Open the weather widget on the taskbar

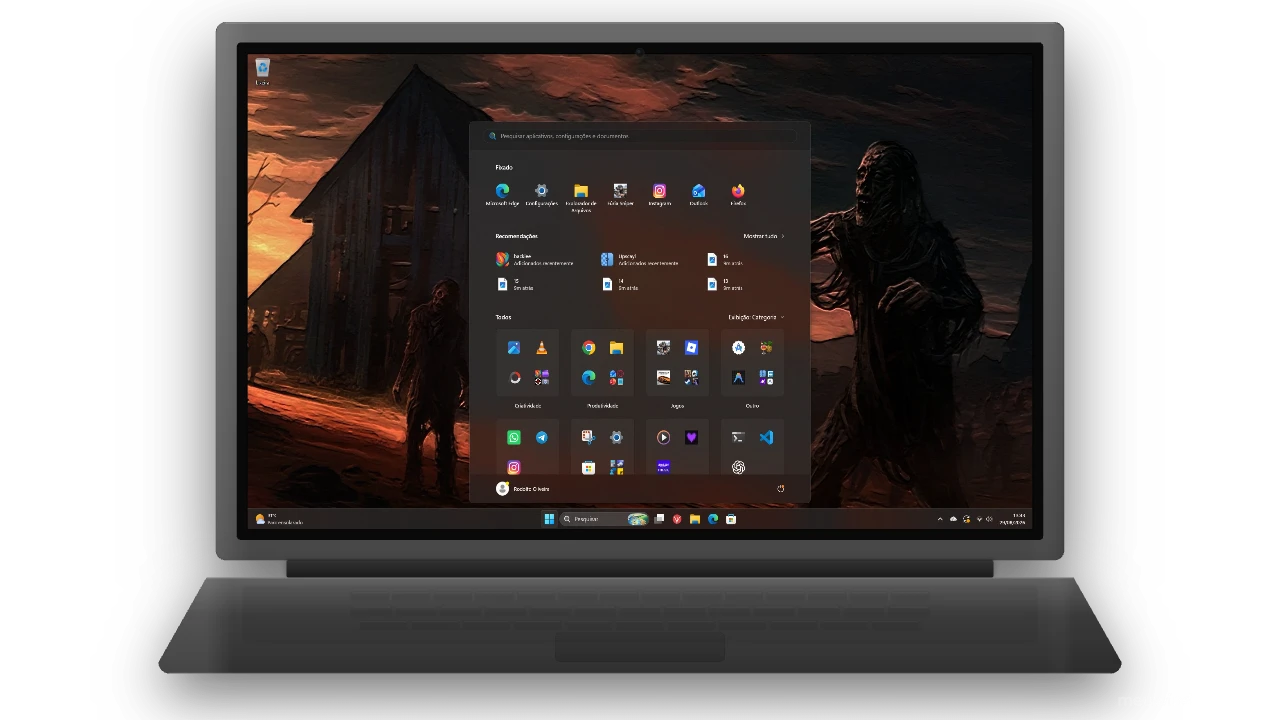(x=279, y=519)
